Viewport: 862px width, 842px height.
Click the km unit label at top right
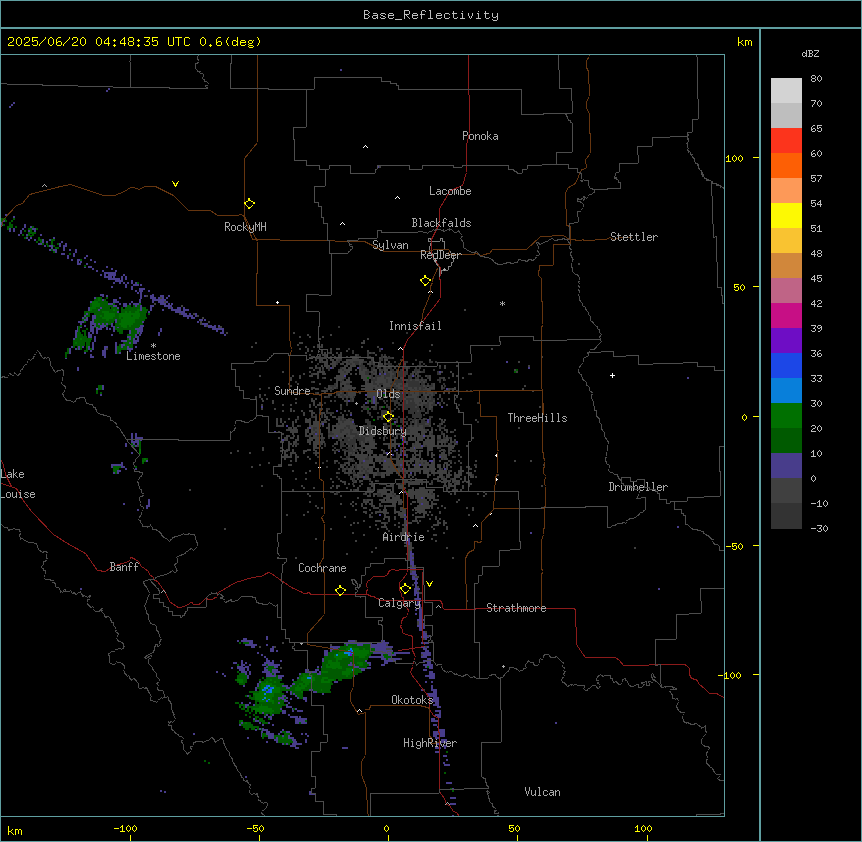point(745,42)
